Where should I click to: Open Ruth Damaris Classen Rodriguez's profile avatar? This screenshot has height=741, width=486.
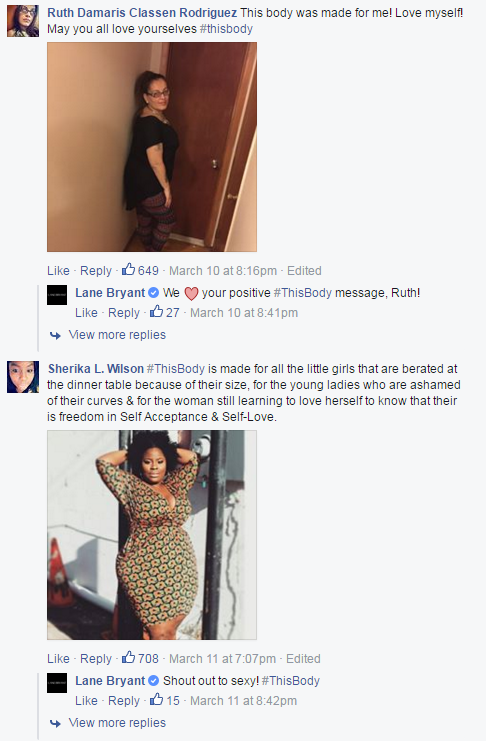(23, 21)
